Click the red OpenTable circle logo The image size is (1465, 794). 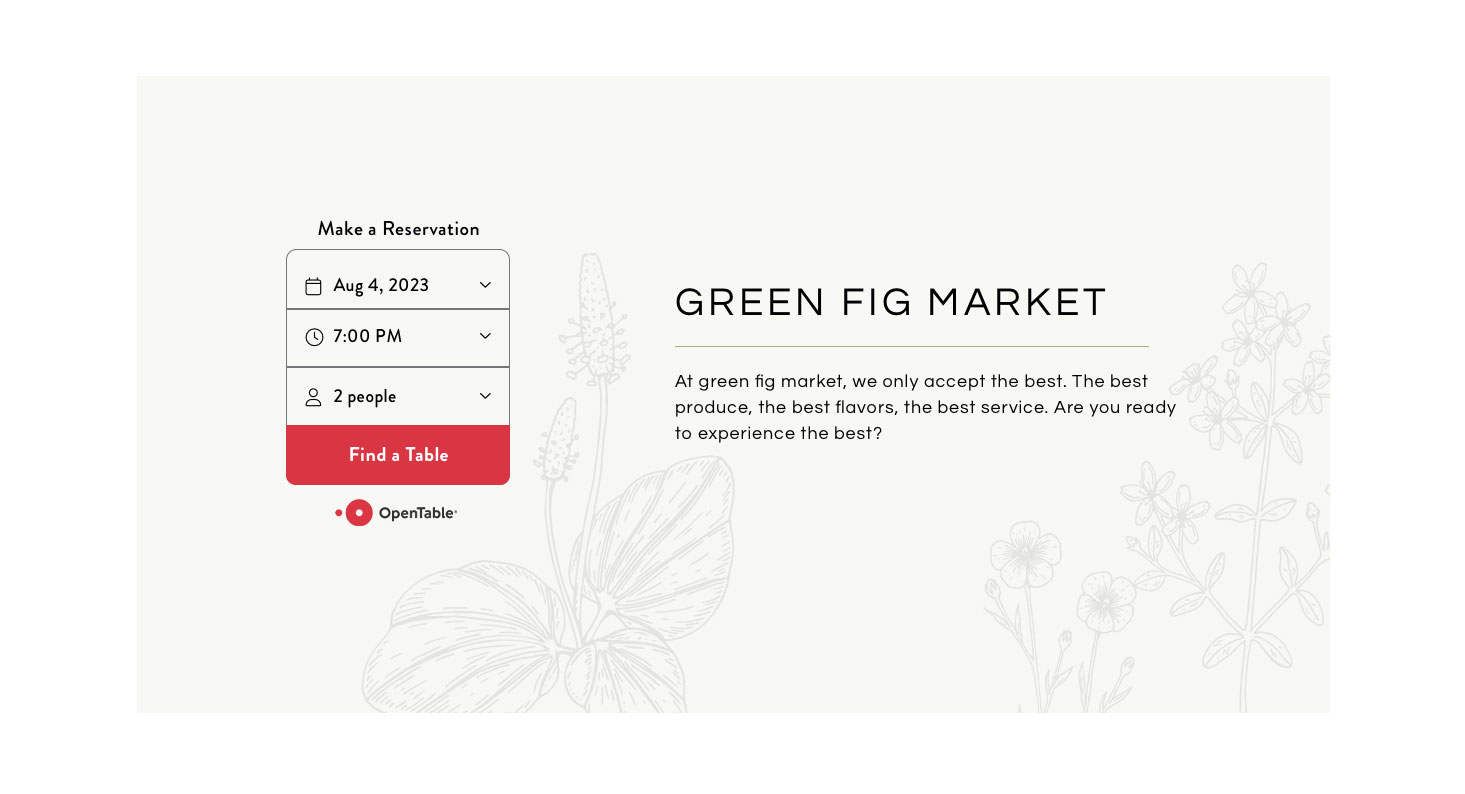[359, 513]
